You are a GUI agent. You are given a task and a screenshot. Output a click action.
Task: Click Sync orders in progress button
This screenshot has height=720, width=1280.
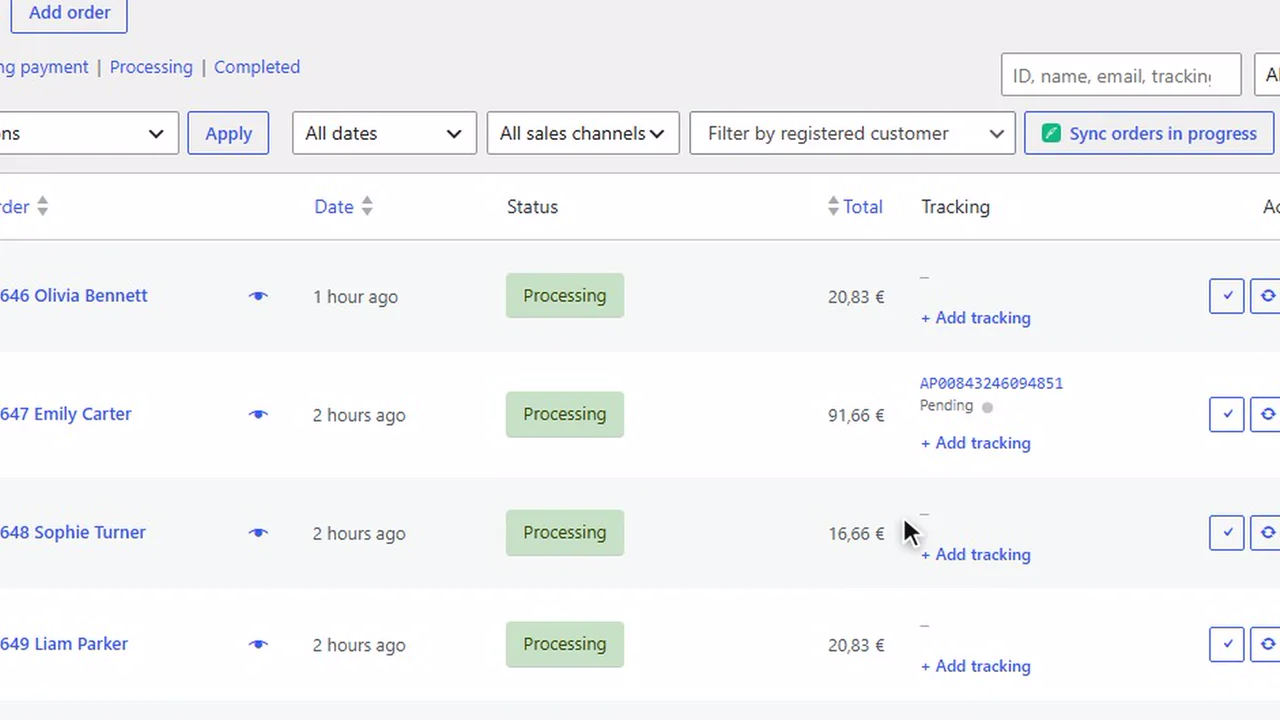[x=1149, y=133]
